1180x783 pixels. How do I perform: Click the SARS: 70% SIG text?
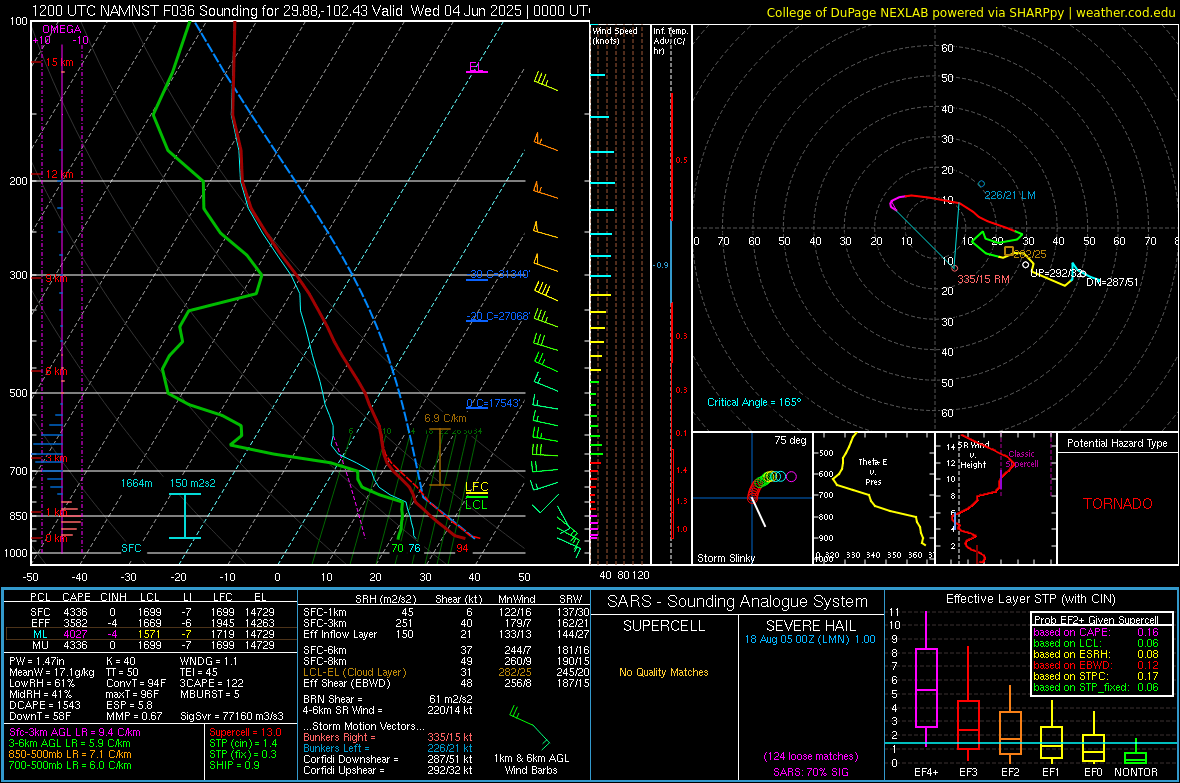810,772
